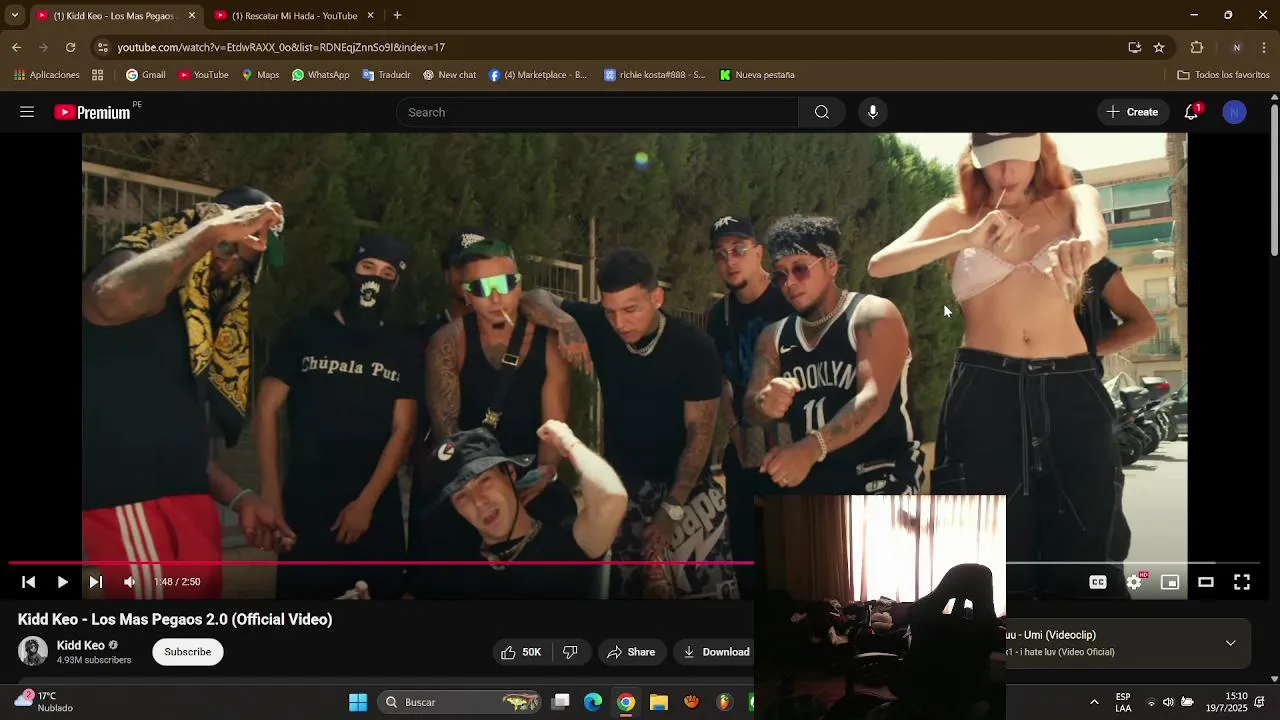Screen dimensions: 1280x720
Task: Click the YouTube search magnifier button
Action: tap(822, 112)
